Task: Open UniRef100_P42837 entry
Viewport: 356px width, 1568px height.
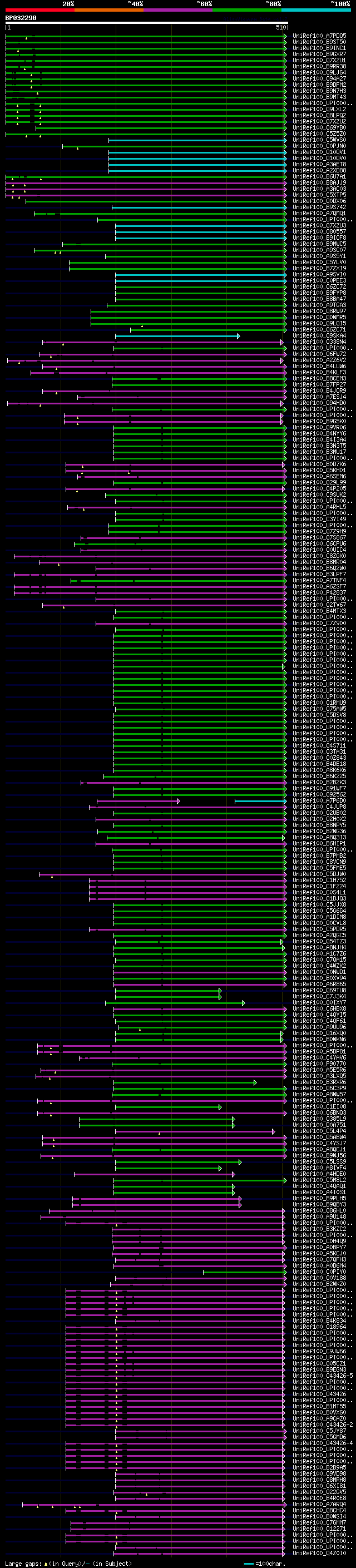Action: [319, 593]
